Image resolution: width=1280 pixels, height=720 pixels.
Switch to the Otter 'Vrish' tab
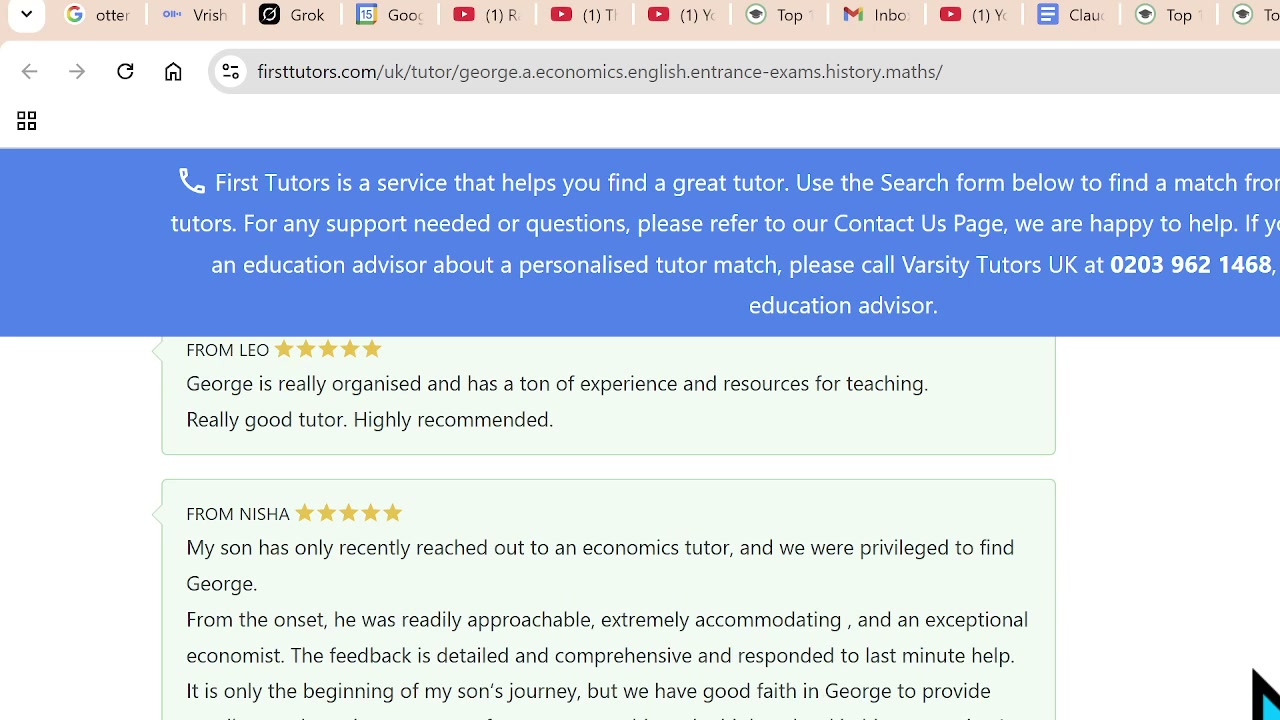click(195, 15)
